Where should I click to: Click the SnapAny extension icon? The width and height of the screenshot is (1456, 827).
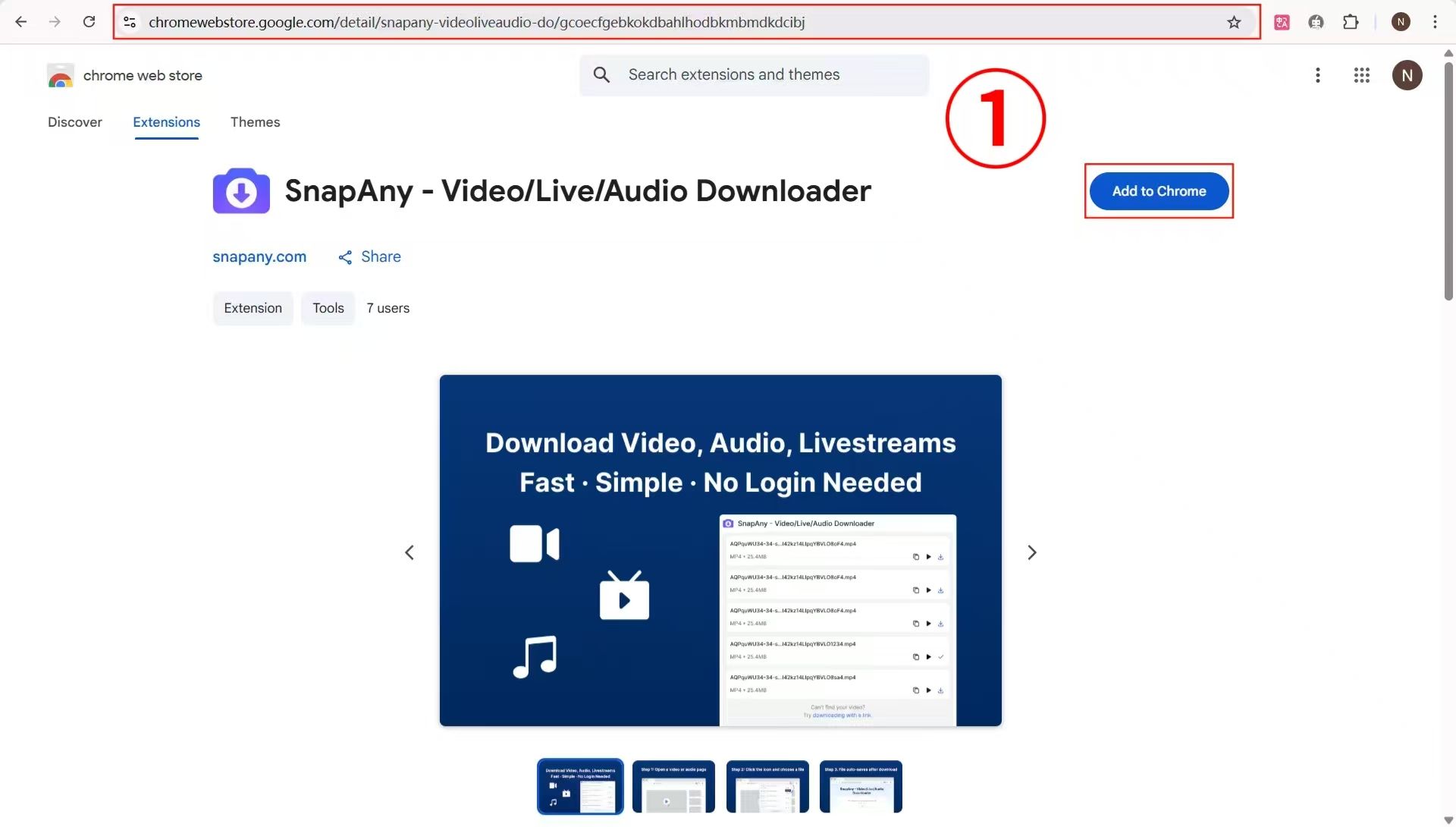coord(241,191)
